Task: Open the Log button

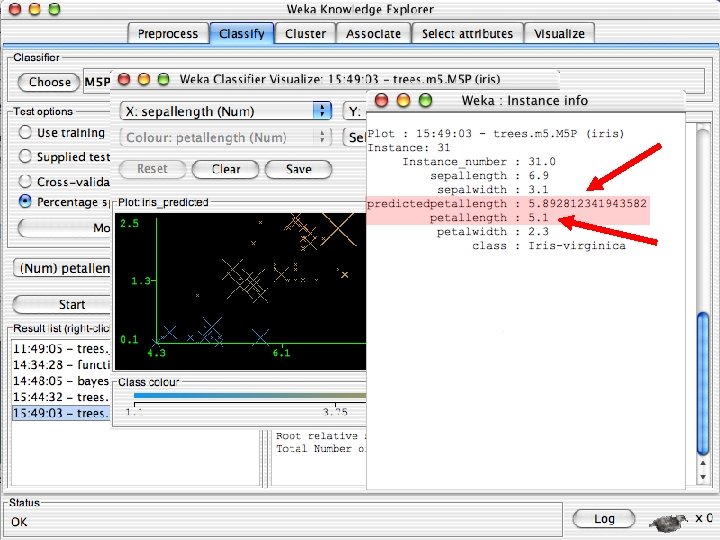Action: tap(604, 519)
